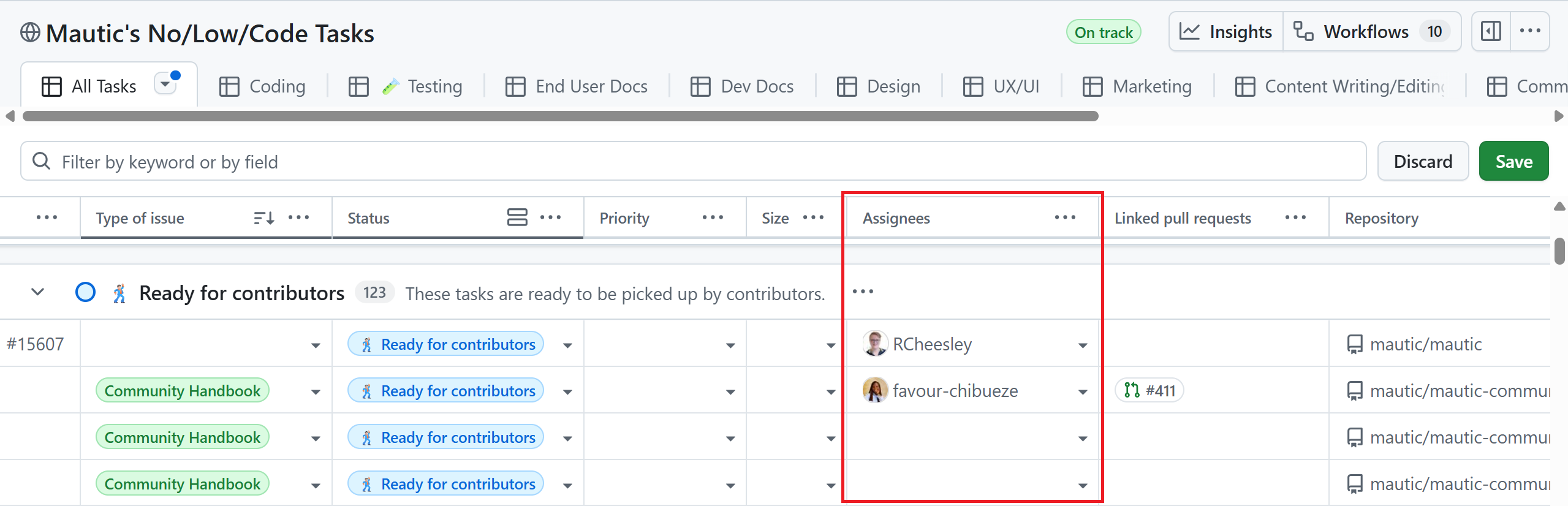1568x506 pixels.
Task: Click the Ready for contributors status circle
Action: click(85, 292)
